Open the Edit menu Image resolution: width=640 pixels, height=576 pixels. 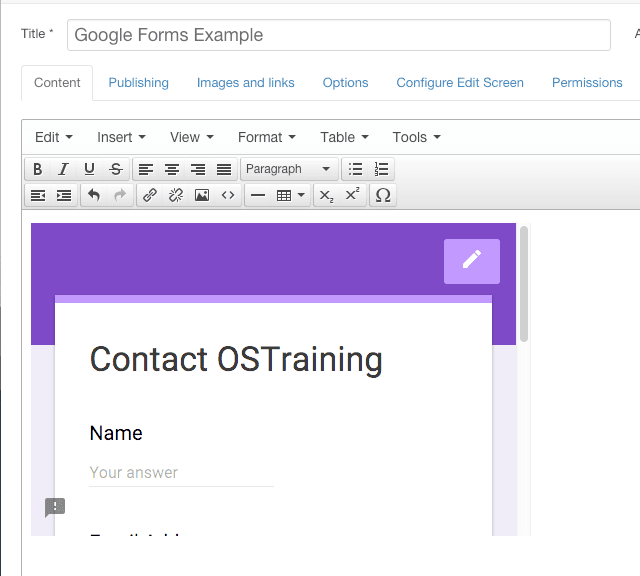[x=54, y=137]
